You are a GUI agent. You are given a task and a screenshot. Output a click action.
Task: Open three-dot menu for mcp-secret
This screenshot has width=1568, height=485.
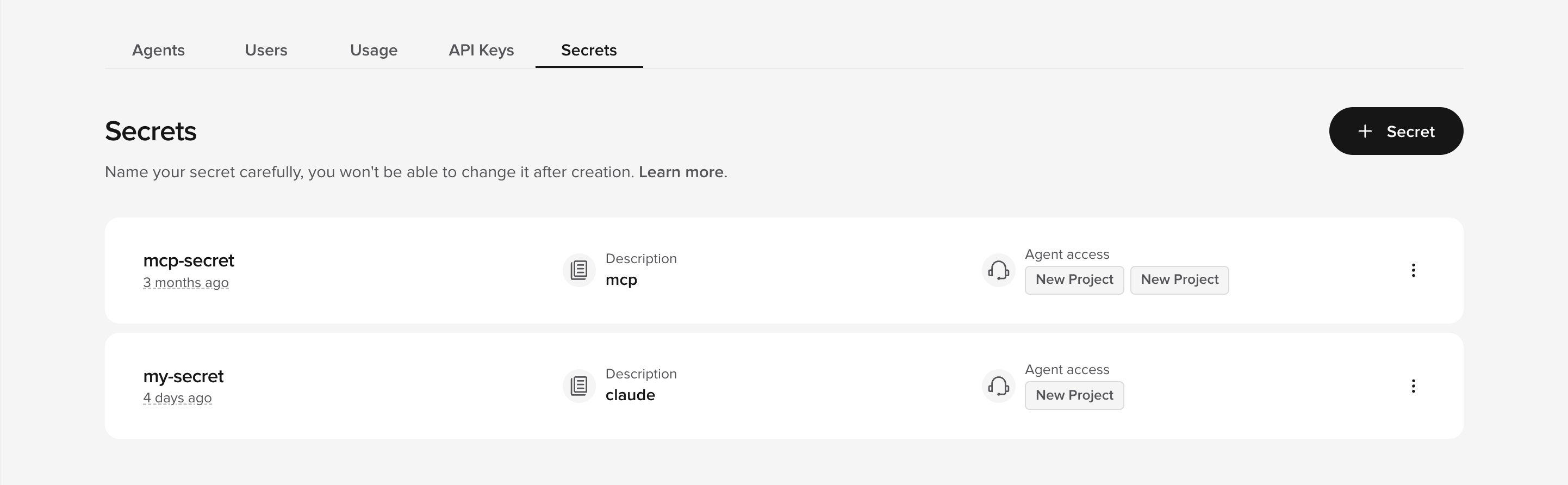1414,270
